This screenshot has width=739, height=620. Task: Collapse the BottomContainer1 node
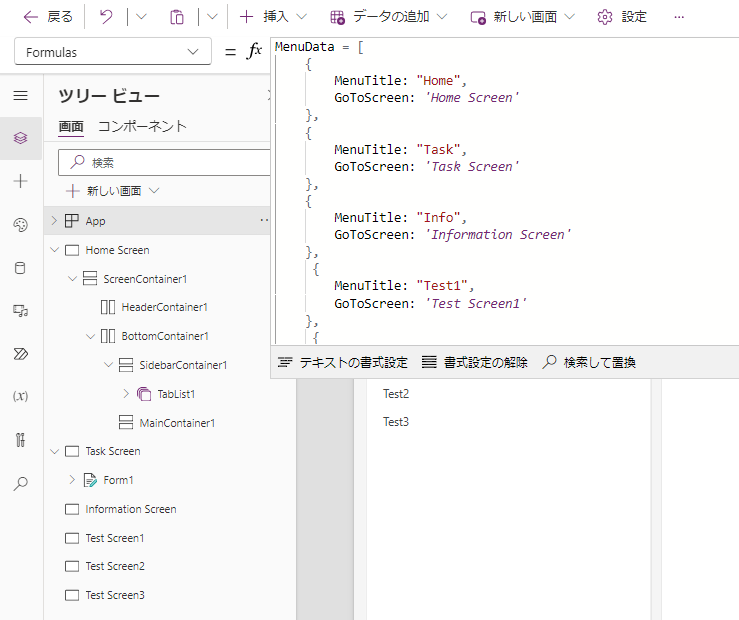90,336
